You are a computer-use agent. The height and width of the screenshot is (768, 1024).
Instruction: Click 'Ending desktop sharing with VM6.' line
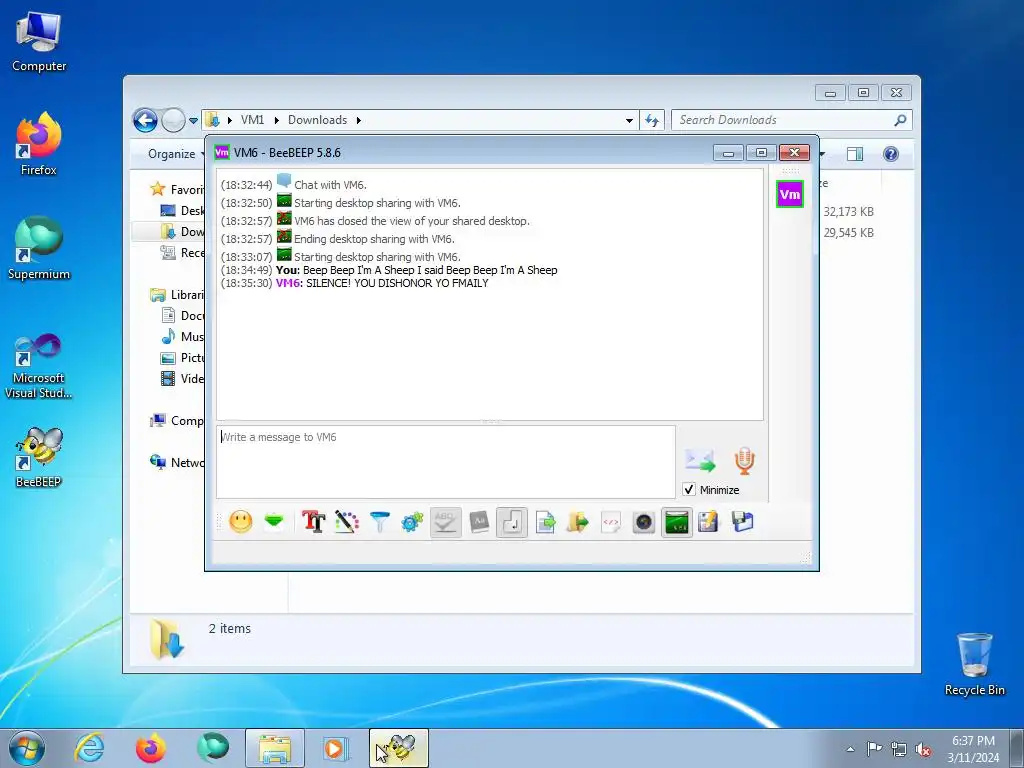click(374, 239)
